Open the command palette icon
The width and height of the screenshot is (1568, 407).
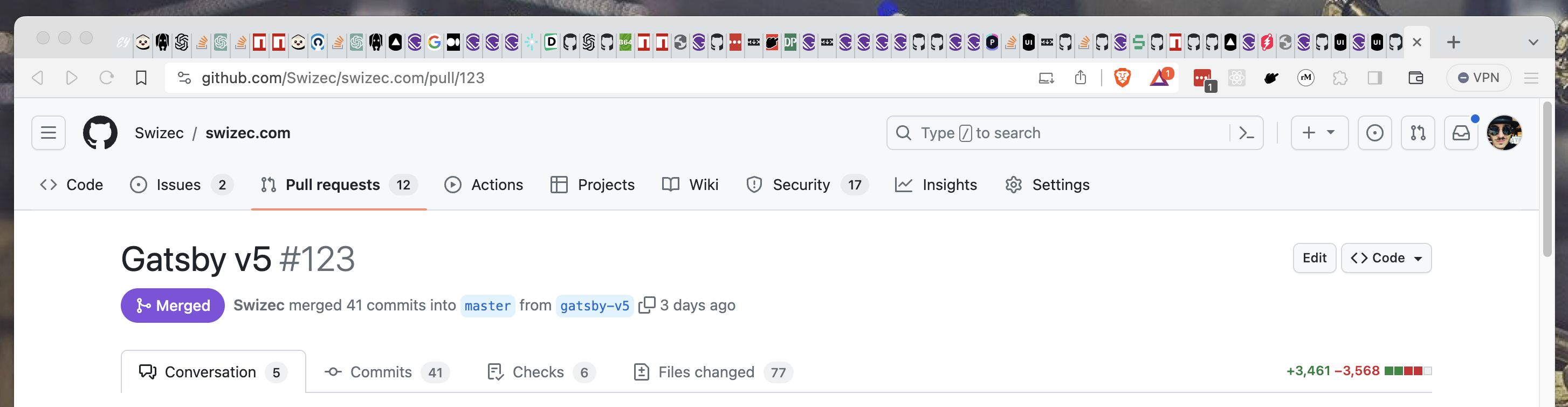click(1246, 133)
